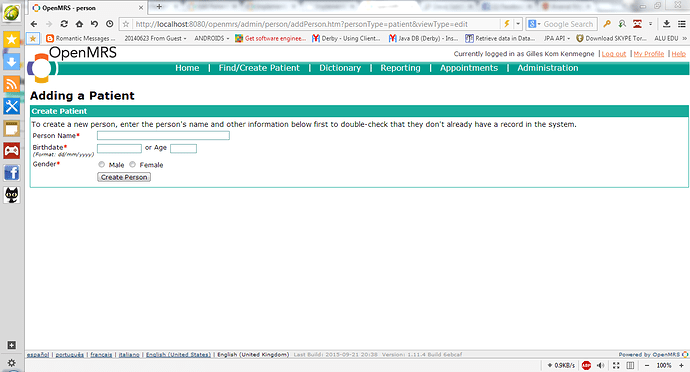Image resolution: width=690 pixels, height=372 pixels.
Task: Open the Google search engine dropdown
Action: (x=534, y=24)
